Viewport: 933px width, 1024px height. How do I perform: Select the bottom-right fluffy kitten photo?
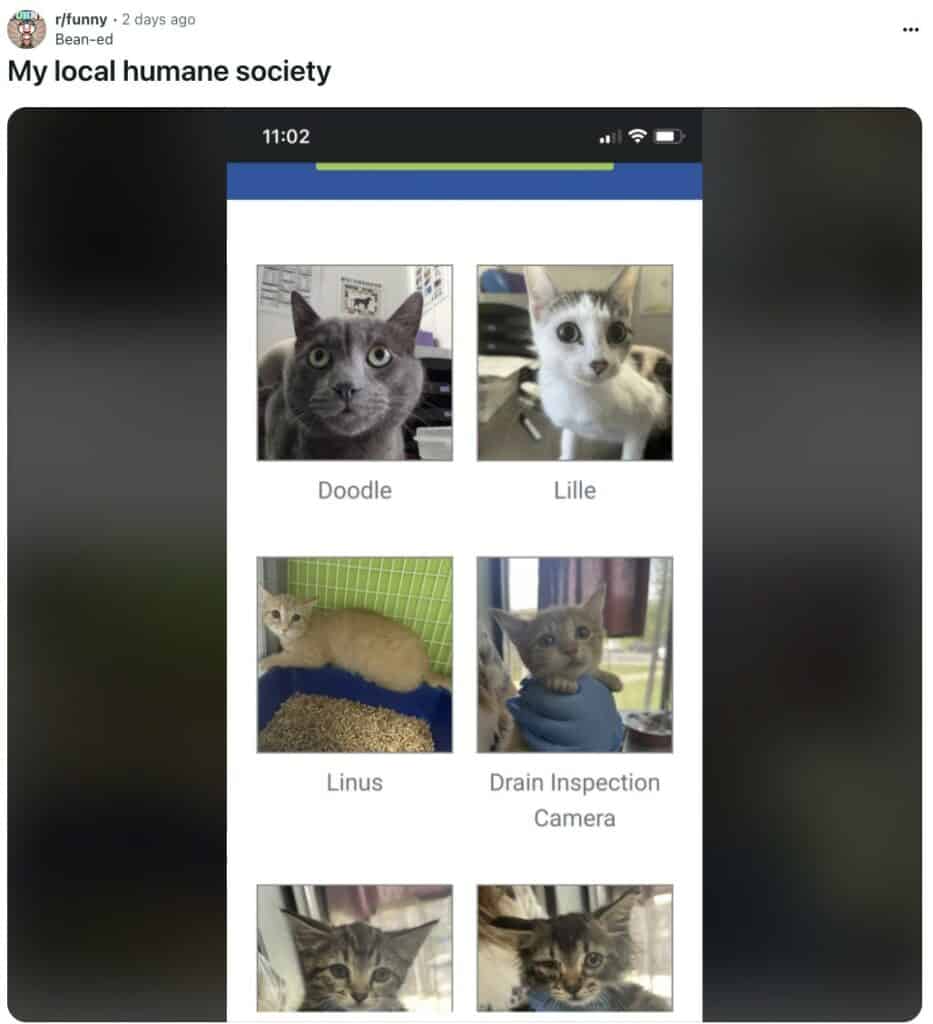pyautogui.click(x=575, y=948)
